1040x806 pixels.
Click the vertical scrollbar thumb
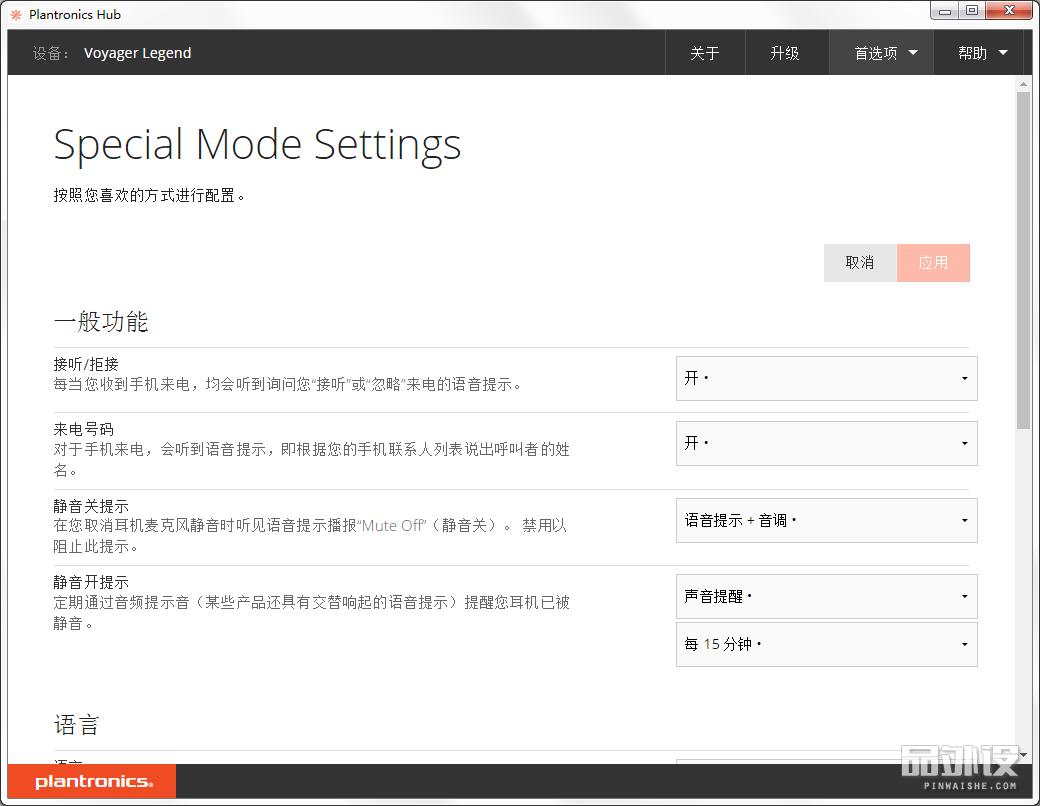pyautogui.click(x=1023, y=260)
